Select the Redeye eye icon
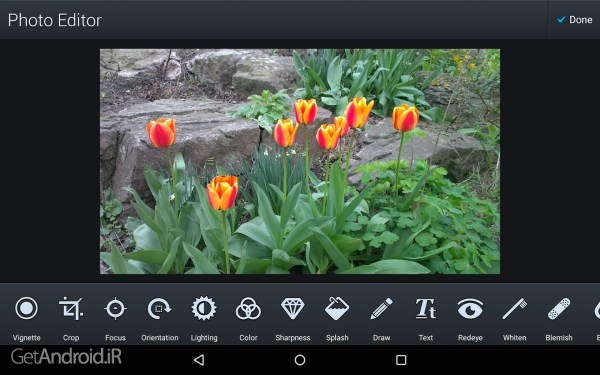Viewport: 600px width, 375px height. pyautogui.click(x=470, y=308)
